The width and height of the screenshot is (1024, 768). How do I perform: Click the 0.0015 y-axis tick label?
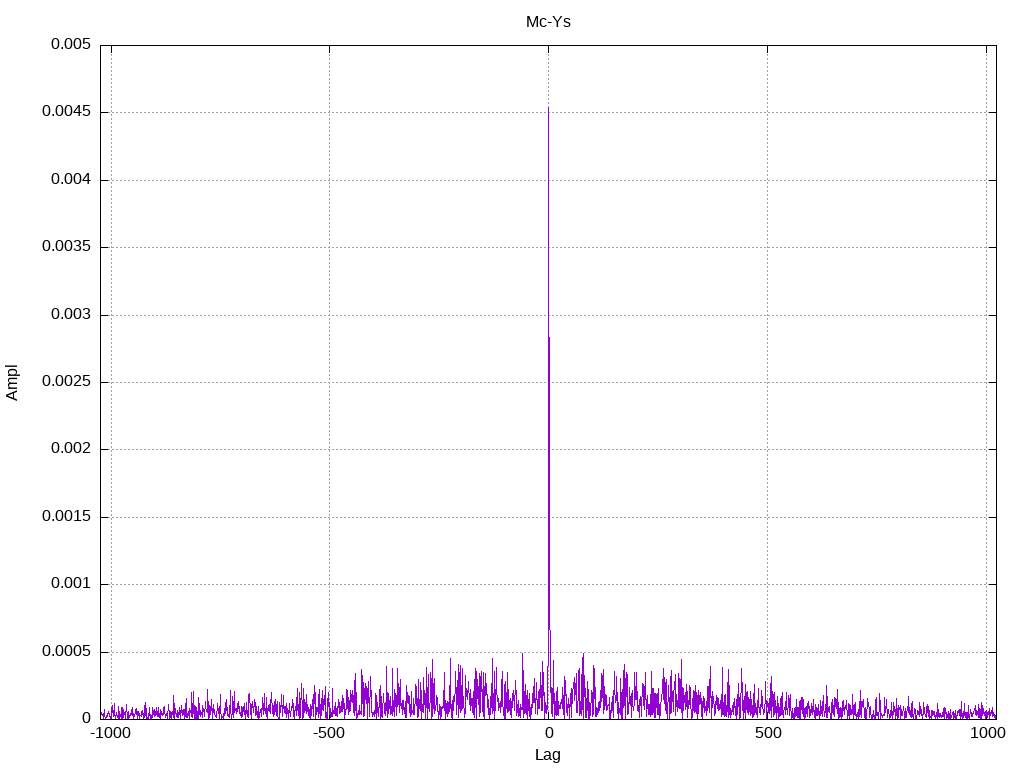click(66, 517)
